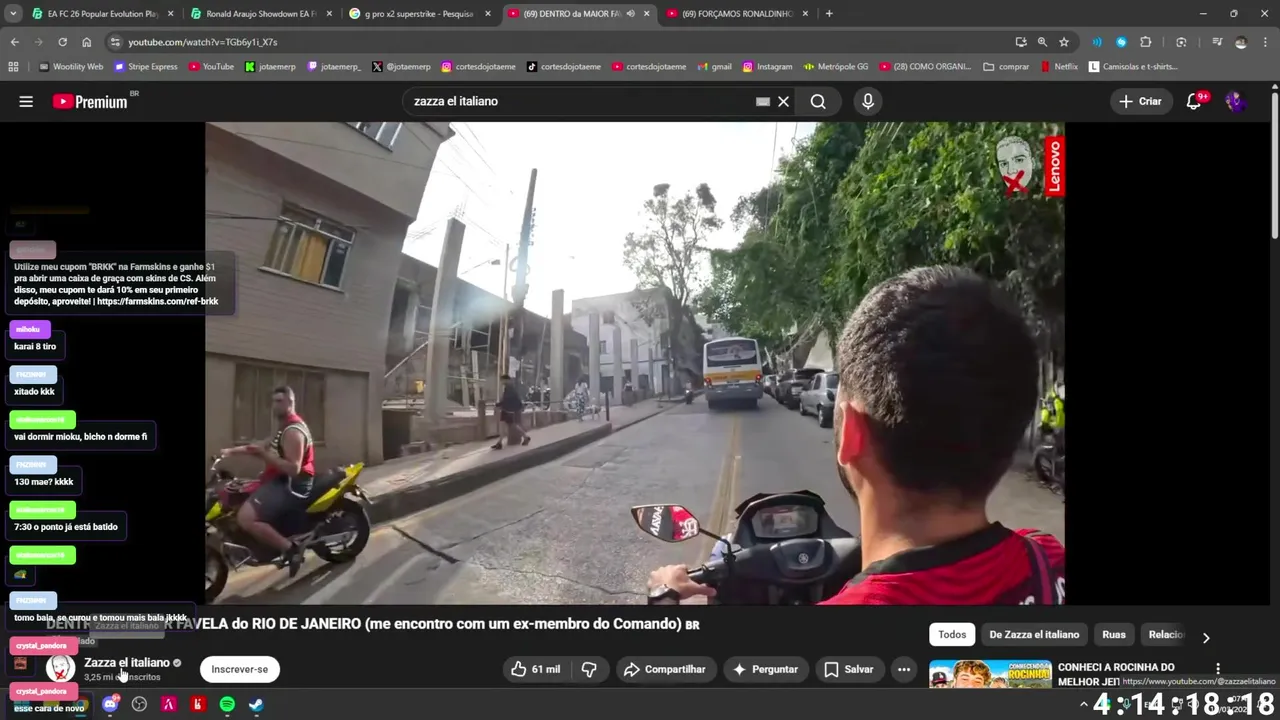Open Discord from the taskbar
The width and height of the screenshot is (1280, 720).
[111, 704]
